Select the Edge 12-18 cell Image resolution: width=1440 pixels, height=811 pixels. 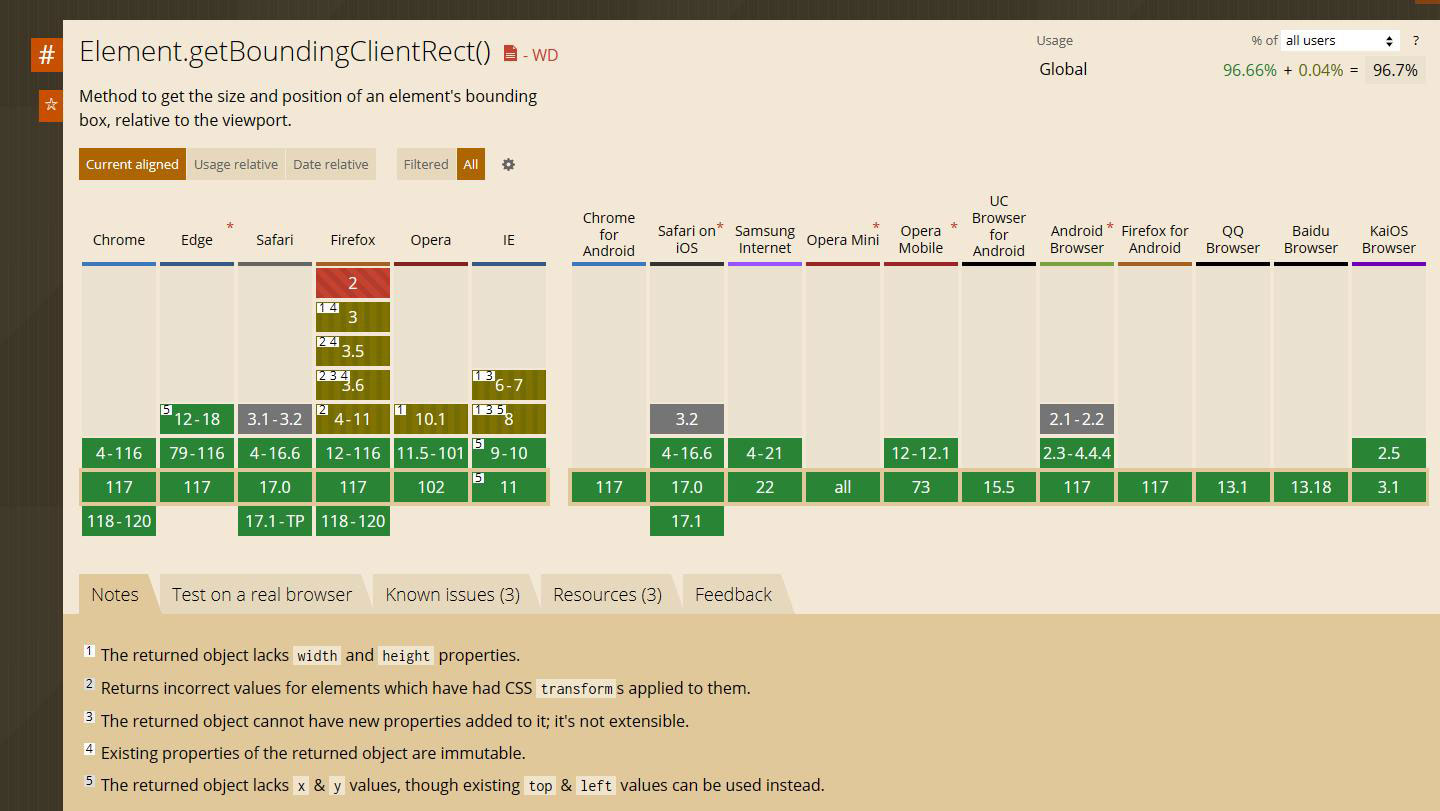click(x=197, y=419)
